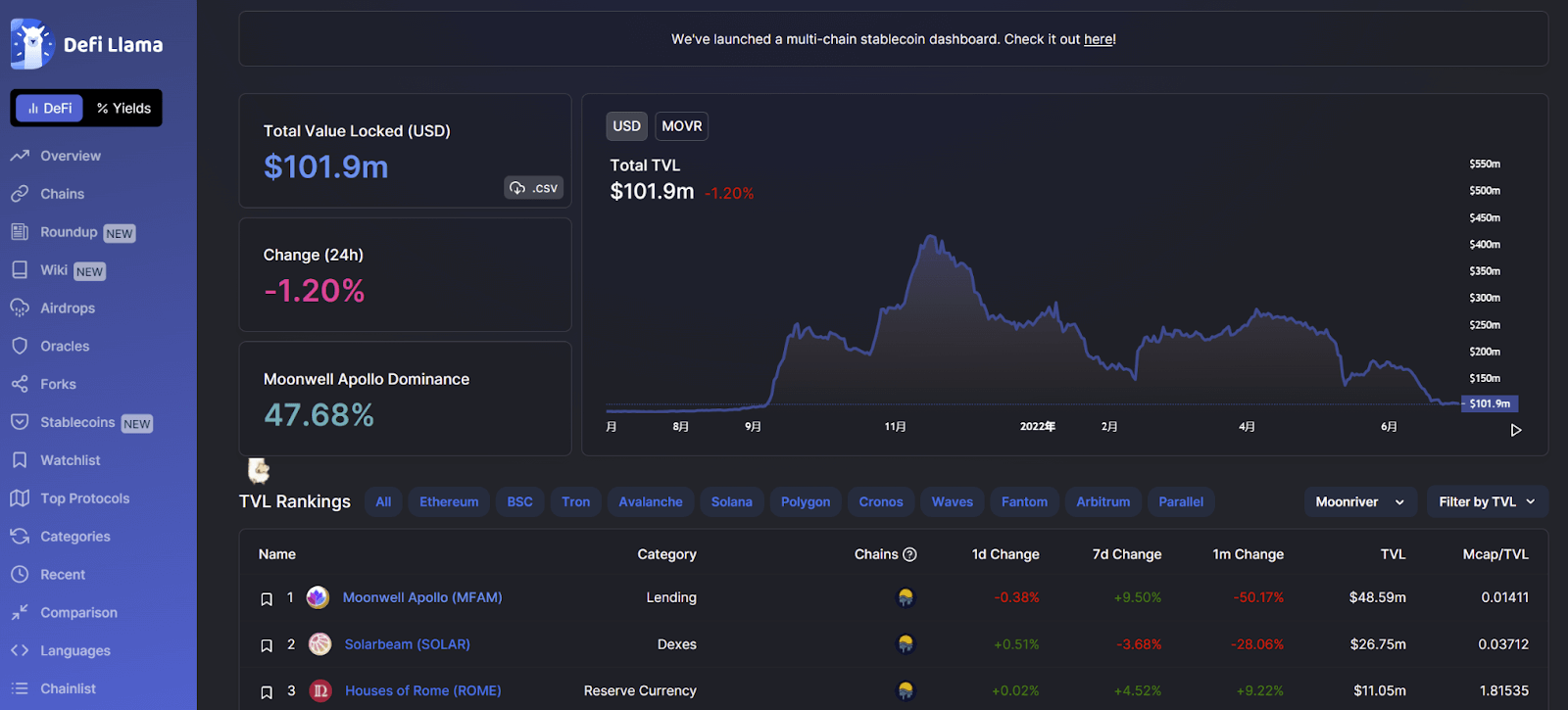Open the stablecoin dashboard 'here' link

point(1098,39)
